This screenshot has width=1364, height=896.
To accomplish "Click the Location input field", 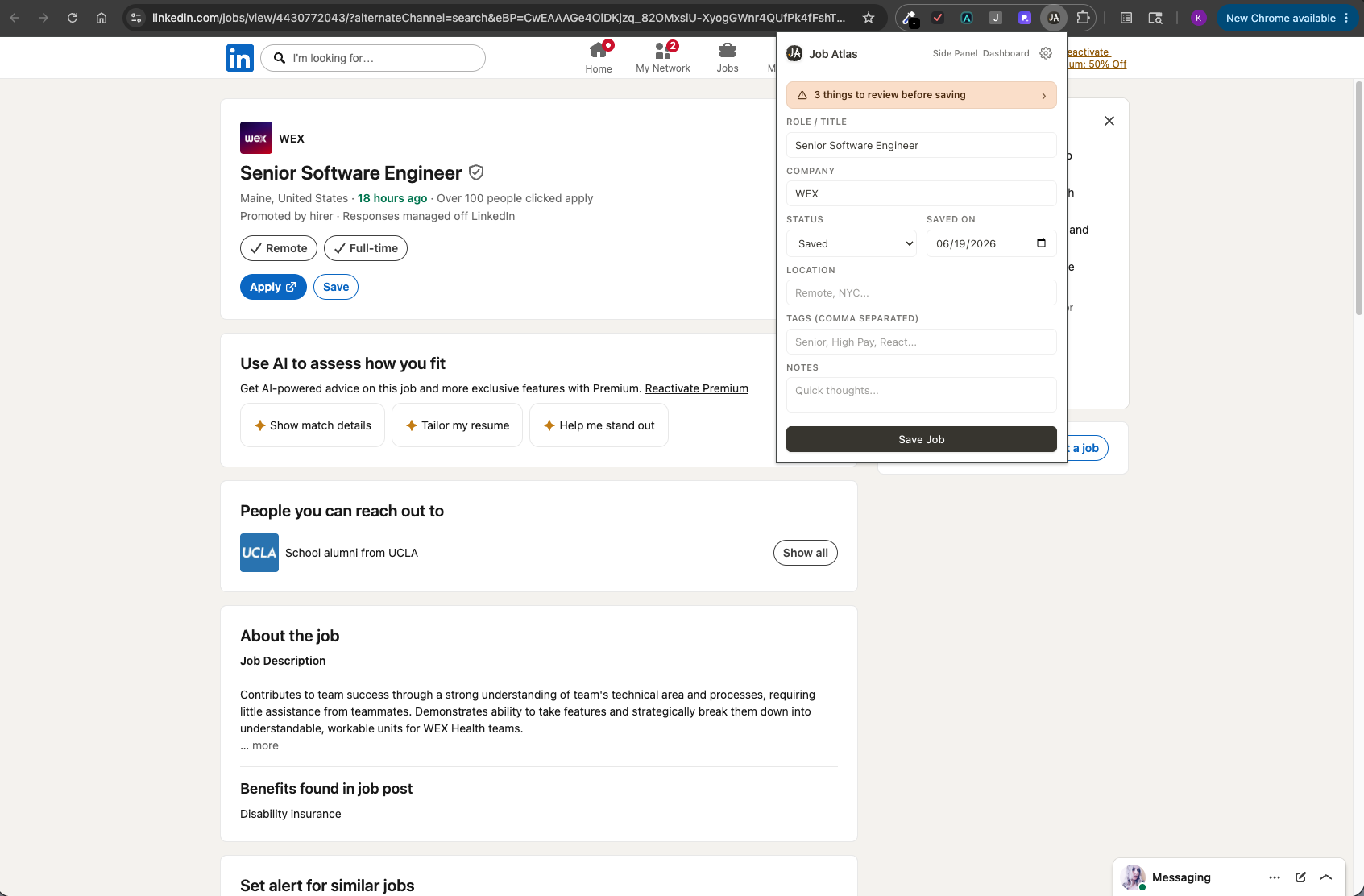I will point(921,292).
